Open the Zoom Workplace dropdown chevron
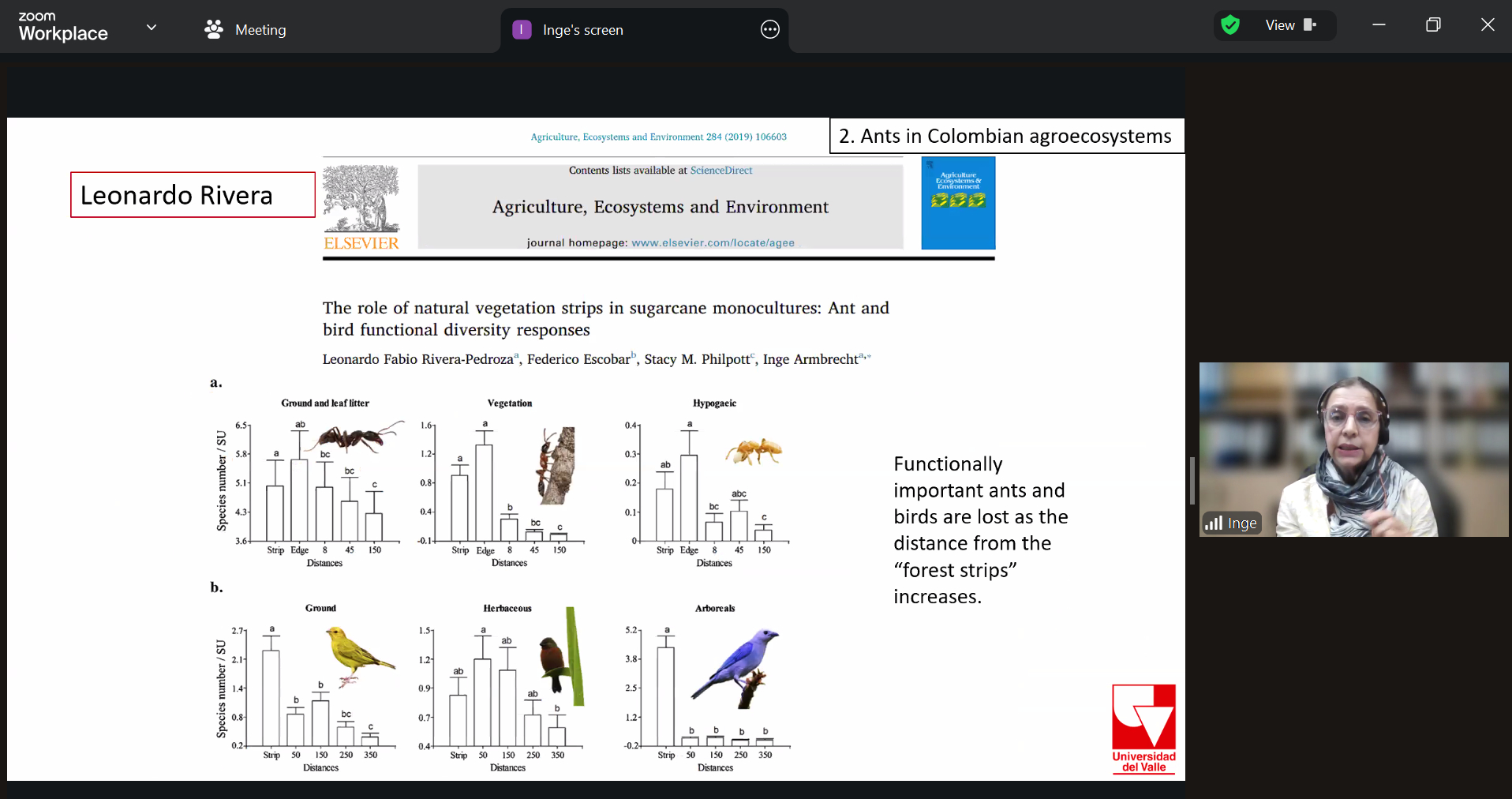 152,28
